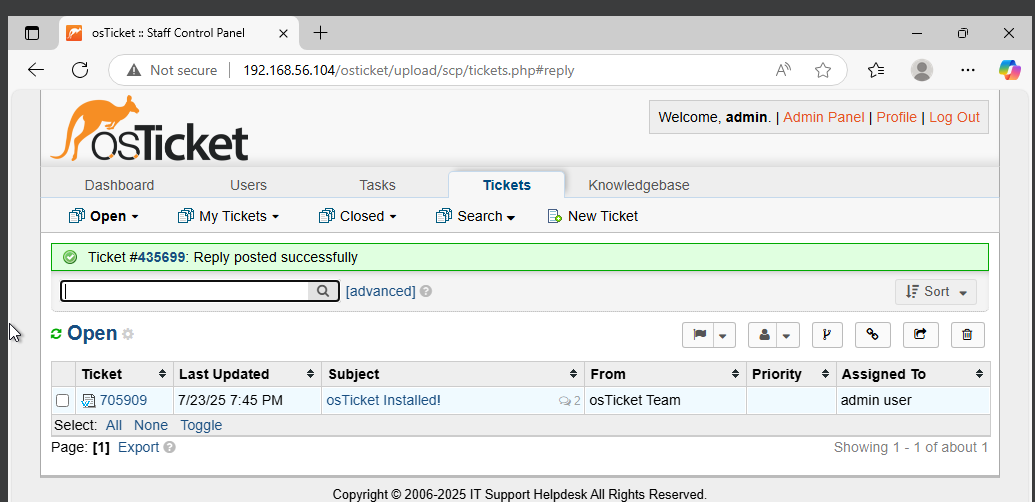The image size is (1035, 502).
Task: Click Toggle selection link
Action: 201,425
